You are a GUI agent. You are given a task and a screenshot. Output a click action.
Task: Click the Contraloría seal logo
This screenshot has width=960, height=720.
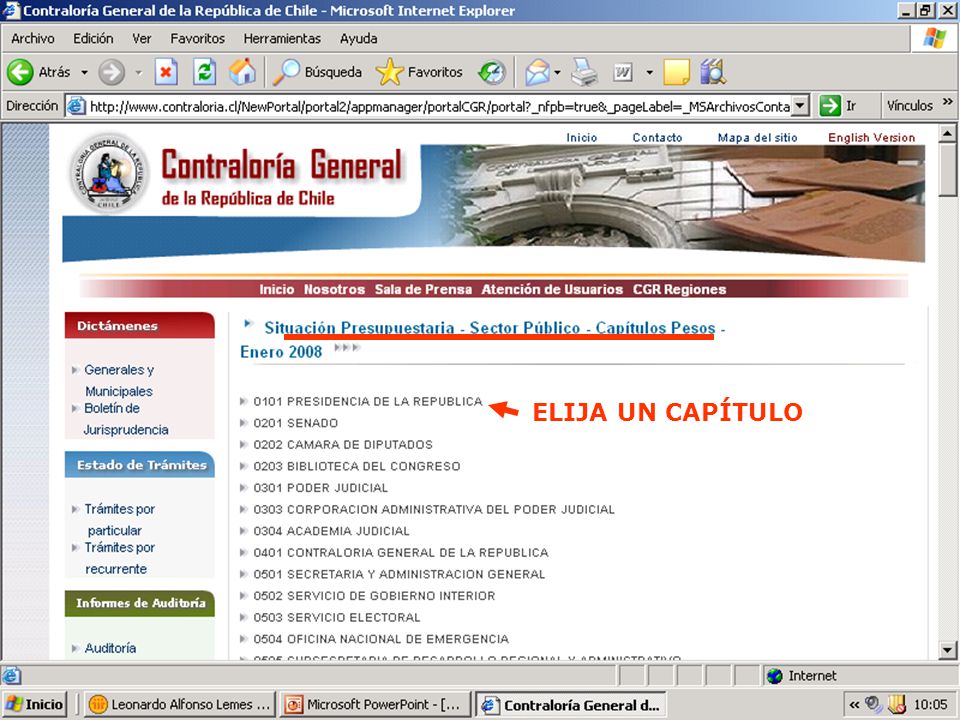coord(109,173)
